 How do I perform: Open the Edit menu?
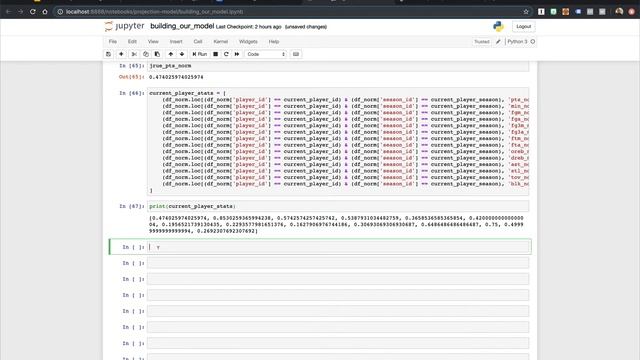132,42
